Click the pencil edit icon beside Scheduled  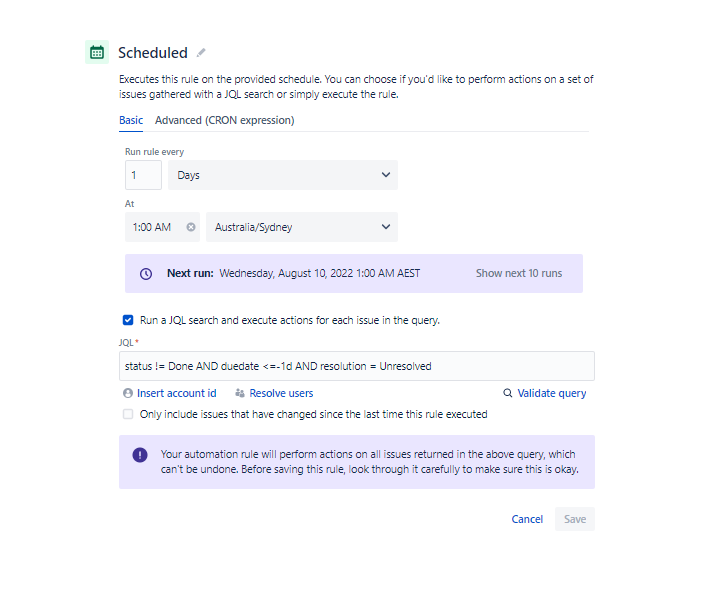coord(201,53)
